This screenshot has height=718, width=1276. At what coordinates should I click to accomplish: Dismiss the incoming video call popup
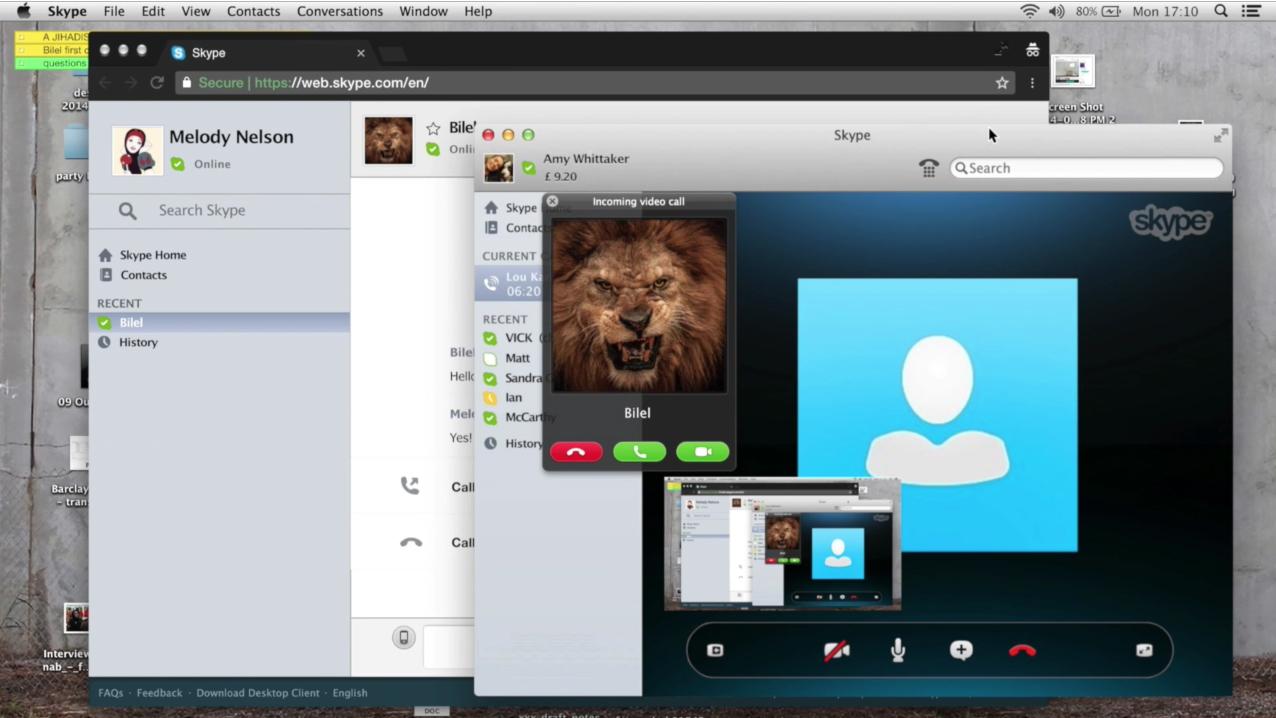552,201
